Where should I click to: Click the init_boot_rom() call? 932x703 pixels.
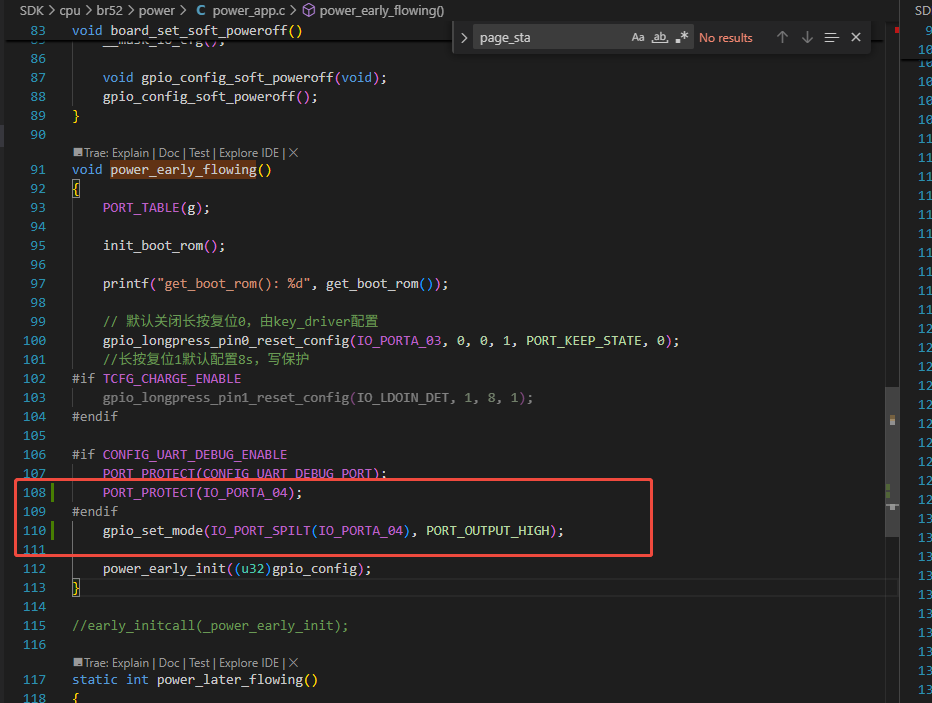[x=164, y=245]
